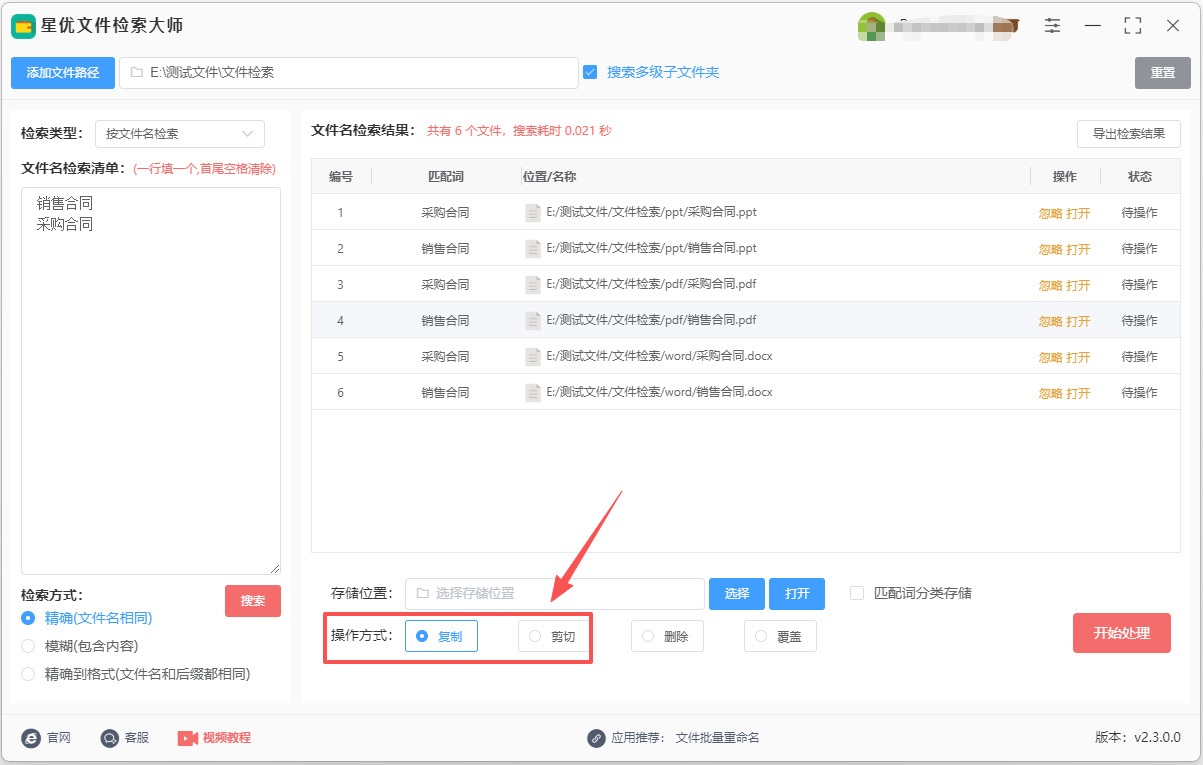
Task: Click 打开 in row 1
Action: click(1078, 213)
